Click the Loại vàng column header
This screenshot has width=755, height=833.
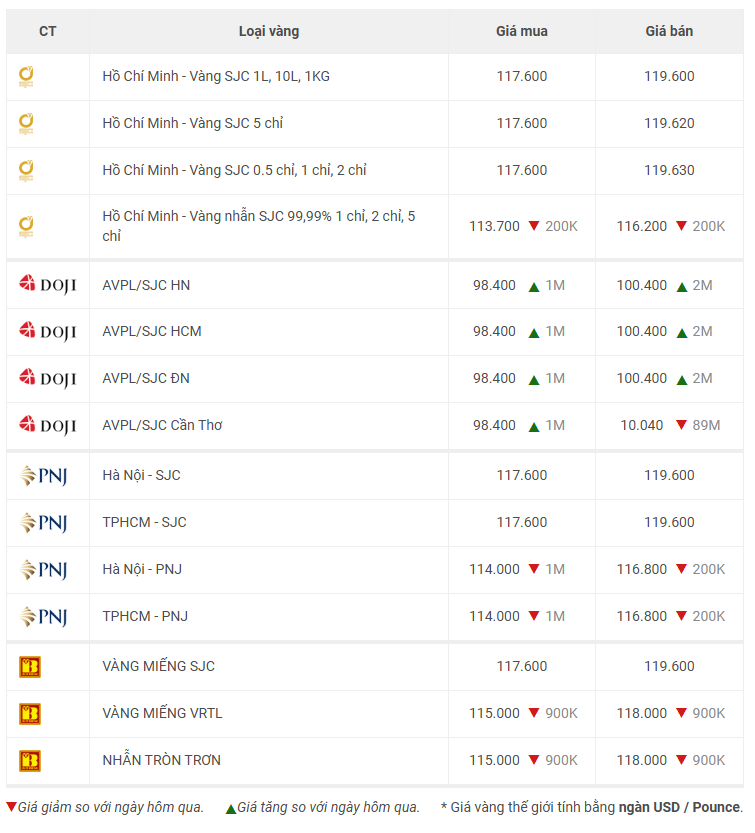(268, 31)
